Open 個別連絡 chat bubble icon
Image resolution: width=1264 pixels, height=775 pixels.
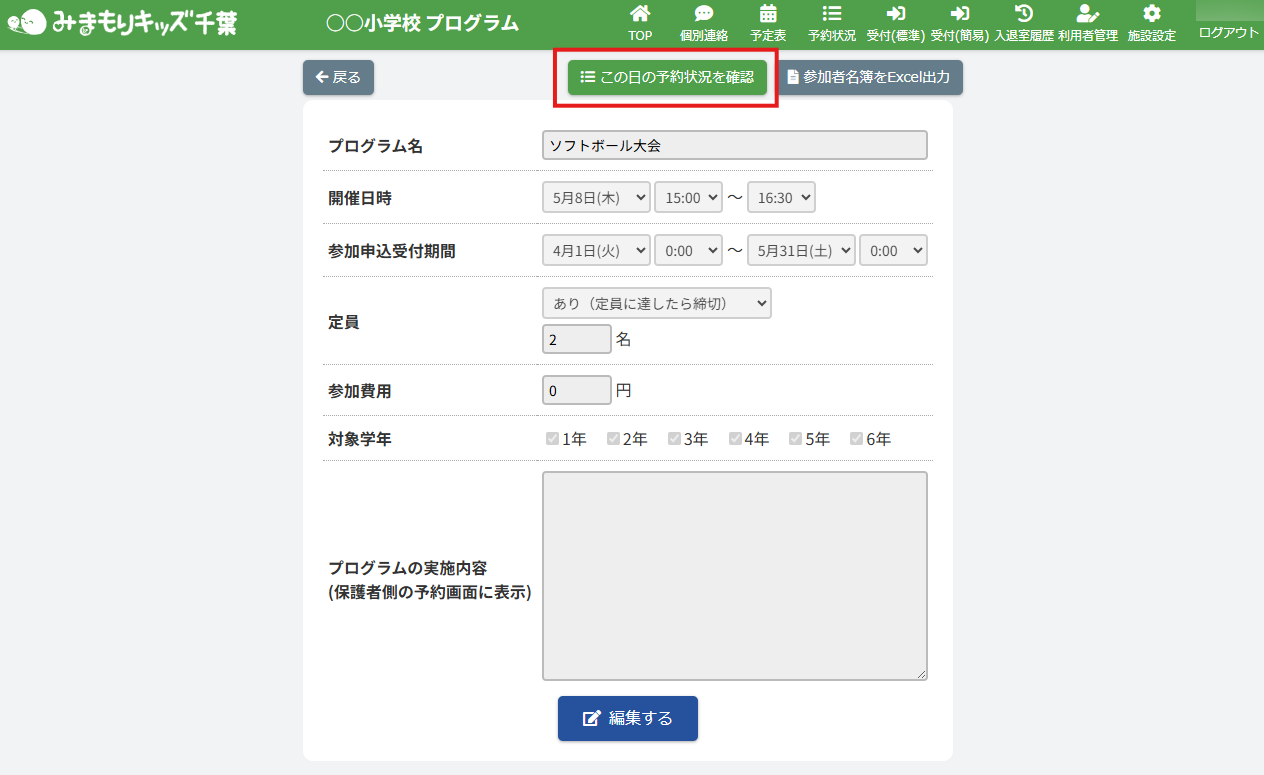point(704,14)
